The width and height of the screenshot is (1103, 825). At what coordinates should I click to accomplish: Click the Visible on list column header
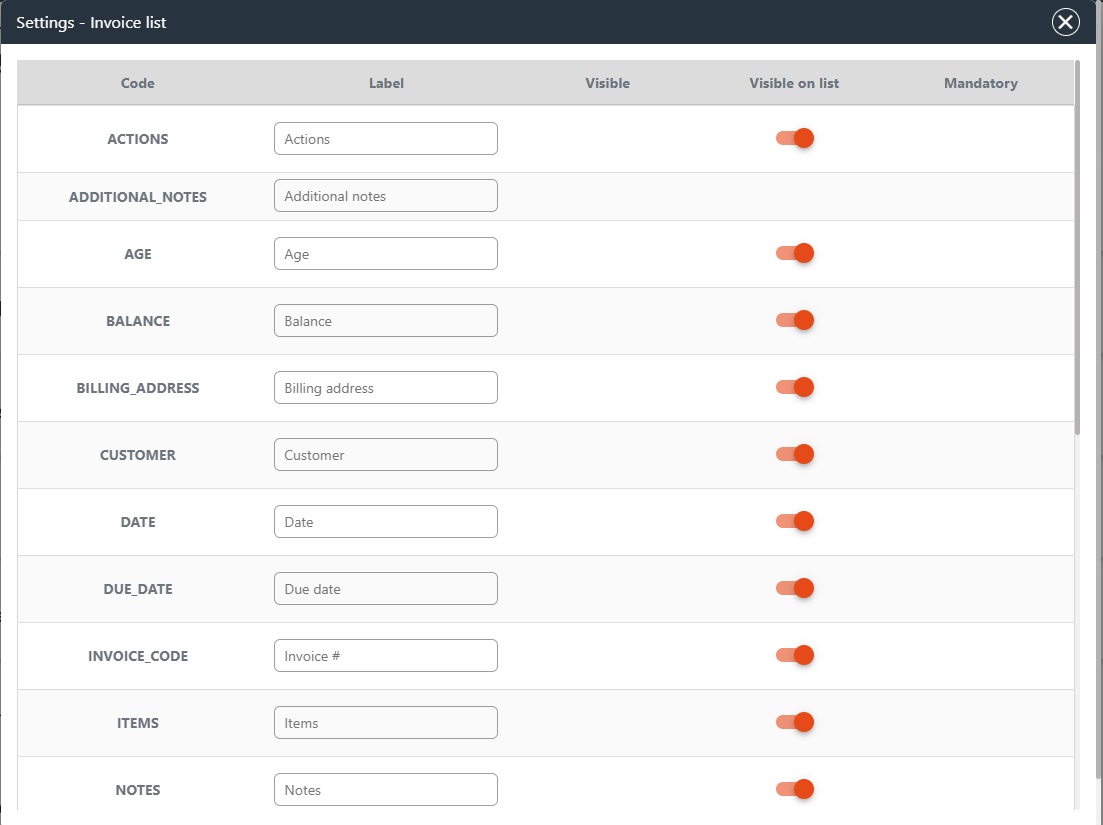click(x=794, y=83)
